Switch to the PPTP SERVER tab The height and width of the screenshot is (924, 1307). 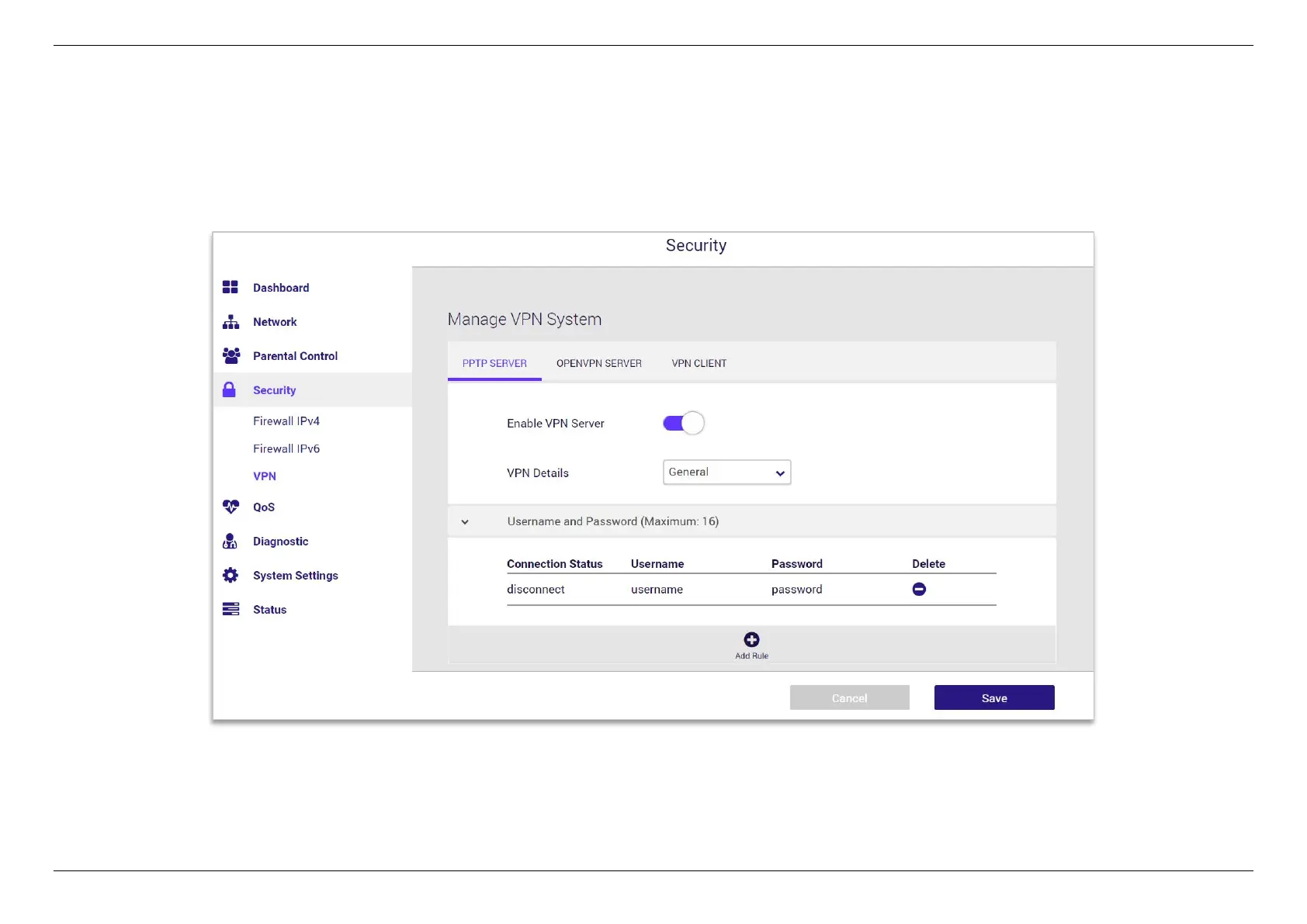(494, 363)
